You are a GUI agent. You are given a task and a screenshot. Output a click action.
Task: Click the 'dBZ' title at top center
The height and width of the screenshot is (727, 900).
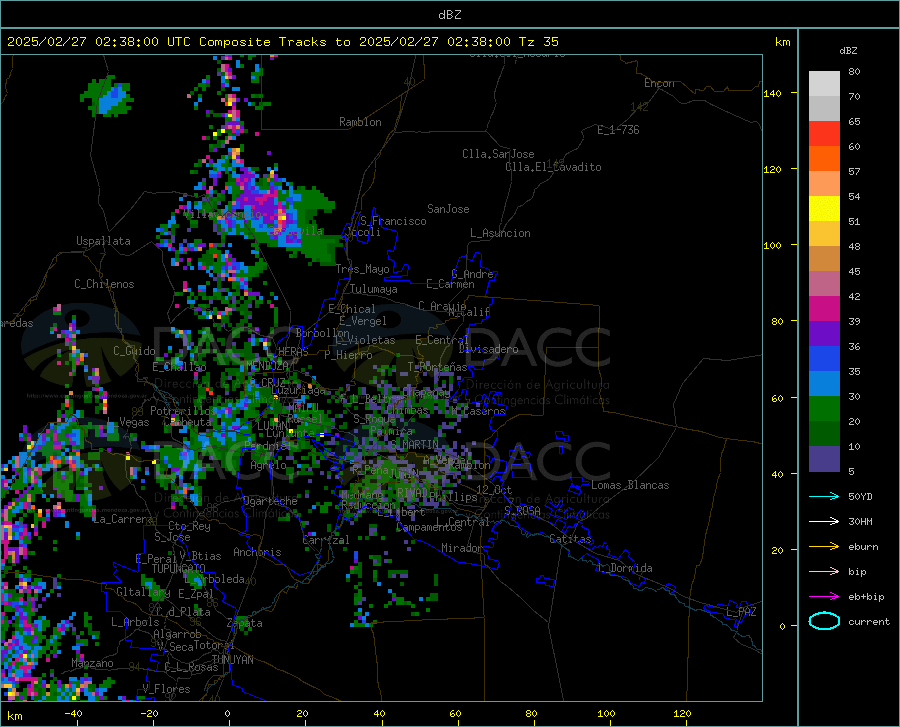pyautogui.click(x=449, y=15)
